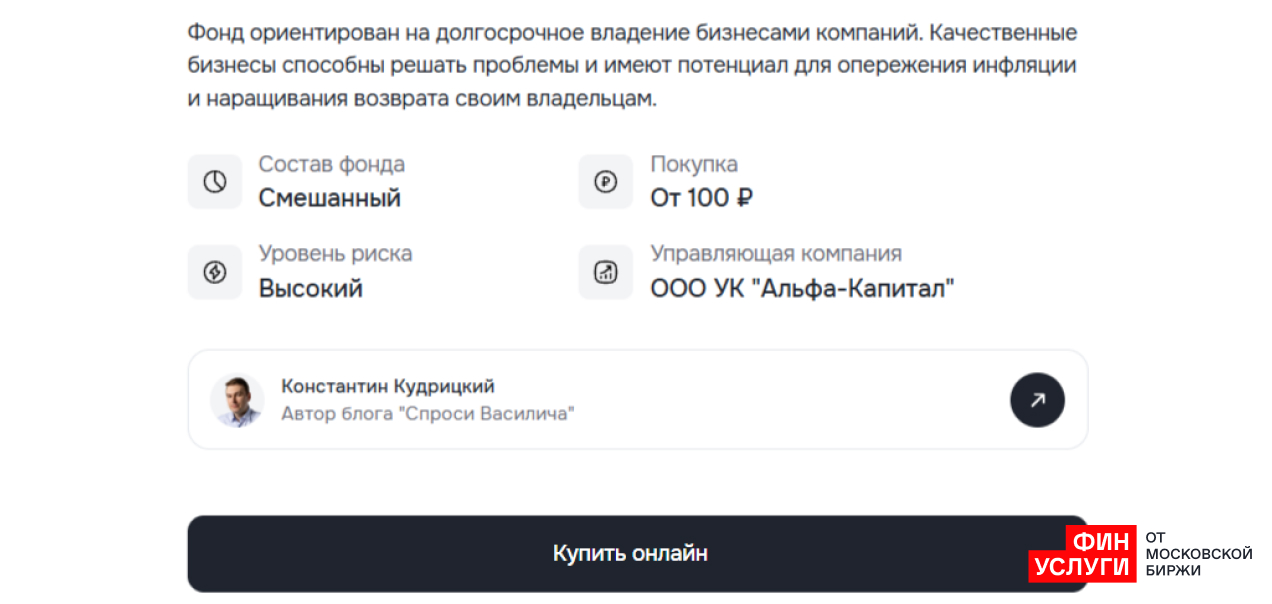
Task: Click the subtitle Автор блога "Спроси Василича"
Action: (428, 413)
